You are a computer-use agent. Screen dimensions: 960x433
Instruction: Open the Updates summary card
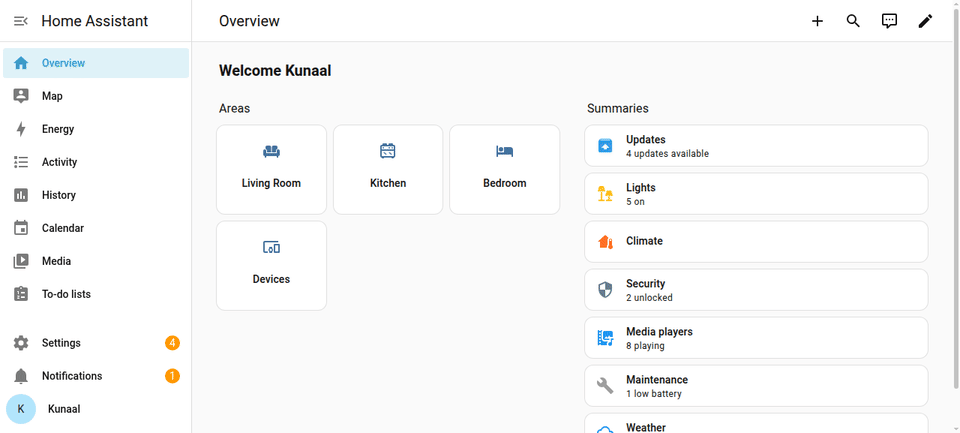[x=756, y=146]
